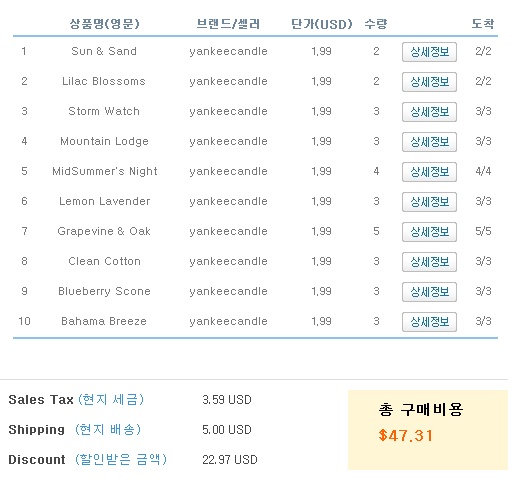Click the 브랜드/셀러 column header

(x=228, y=24)
